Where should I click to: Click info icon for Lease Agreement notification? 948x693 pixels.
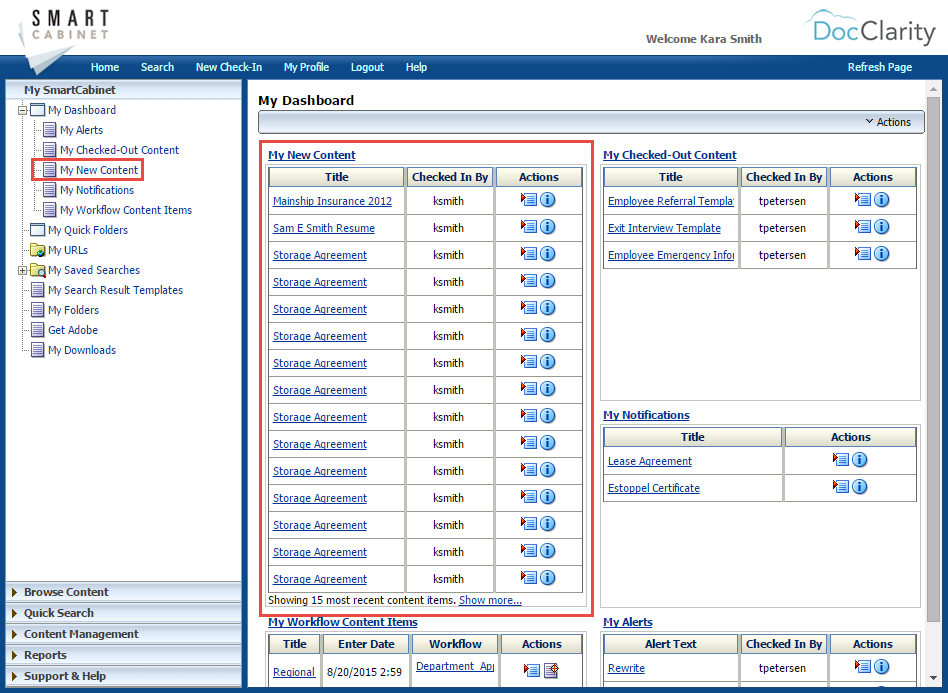point(858,459)
